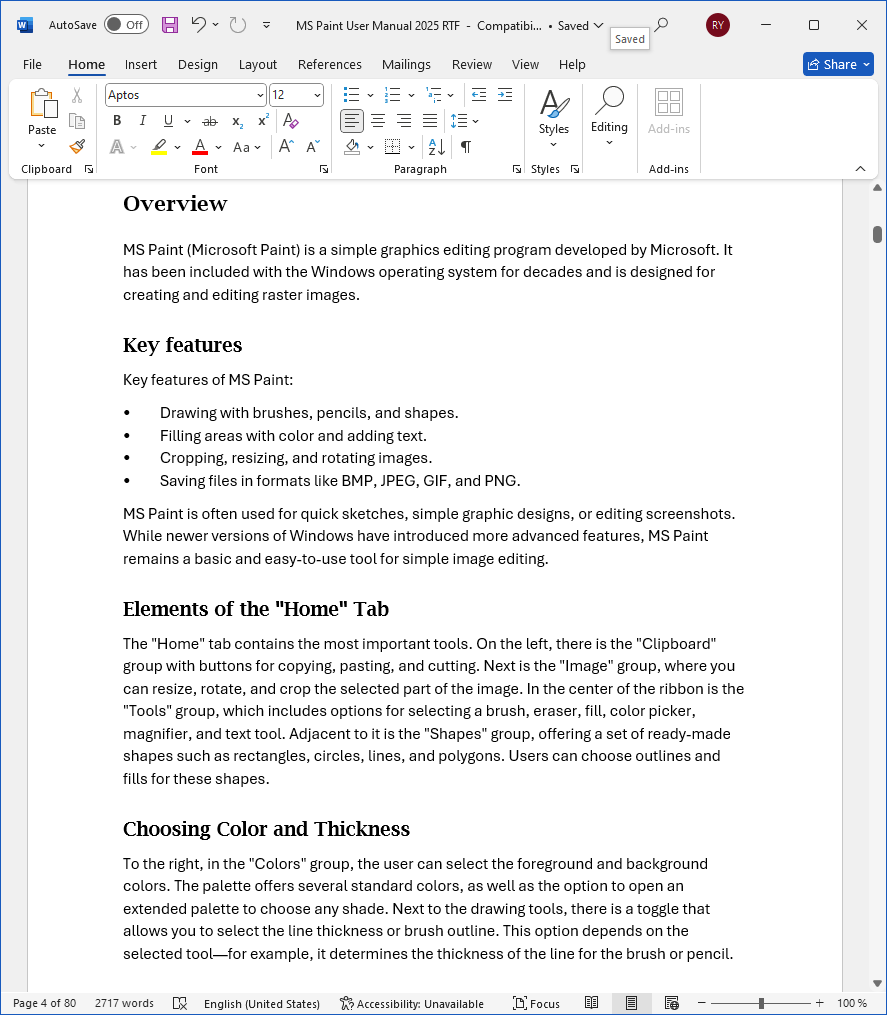Viewport: 887px width, 1015px height.
Task: Toggle Show/Hide paragraph marks
Action: tap(465, 147)
